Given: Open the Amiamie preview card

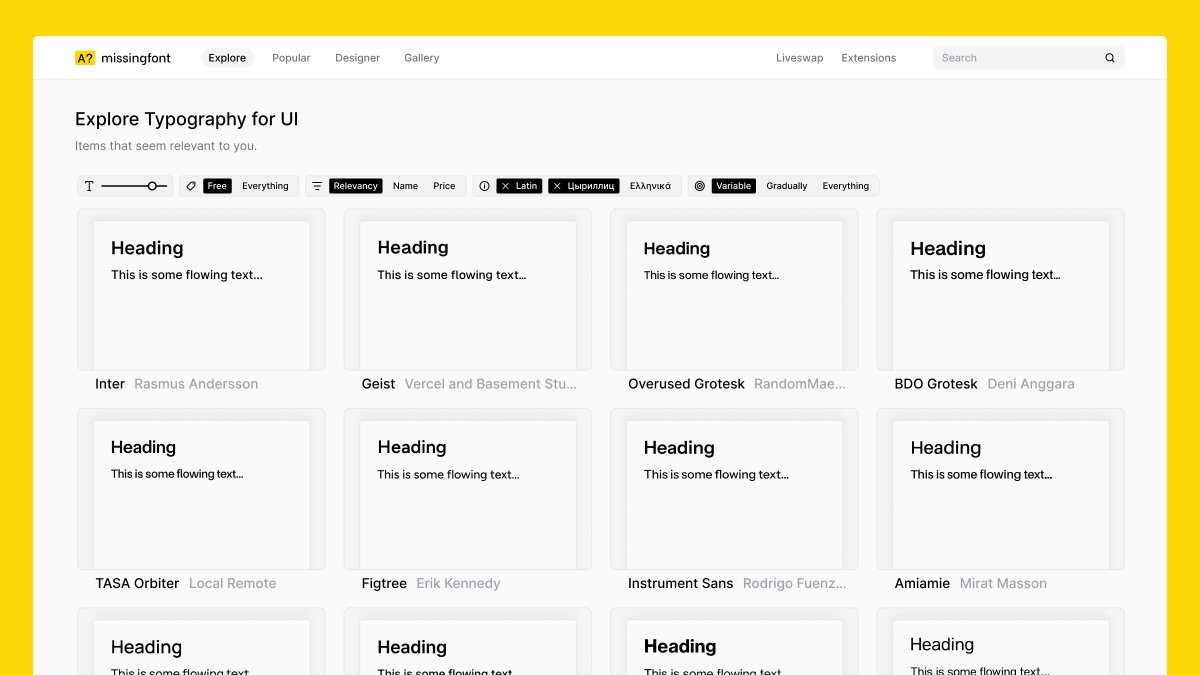Looking at the screenshot, I should click(x=1001, y=489).
